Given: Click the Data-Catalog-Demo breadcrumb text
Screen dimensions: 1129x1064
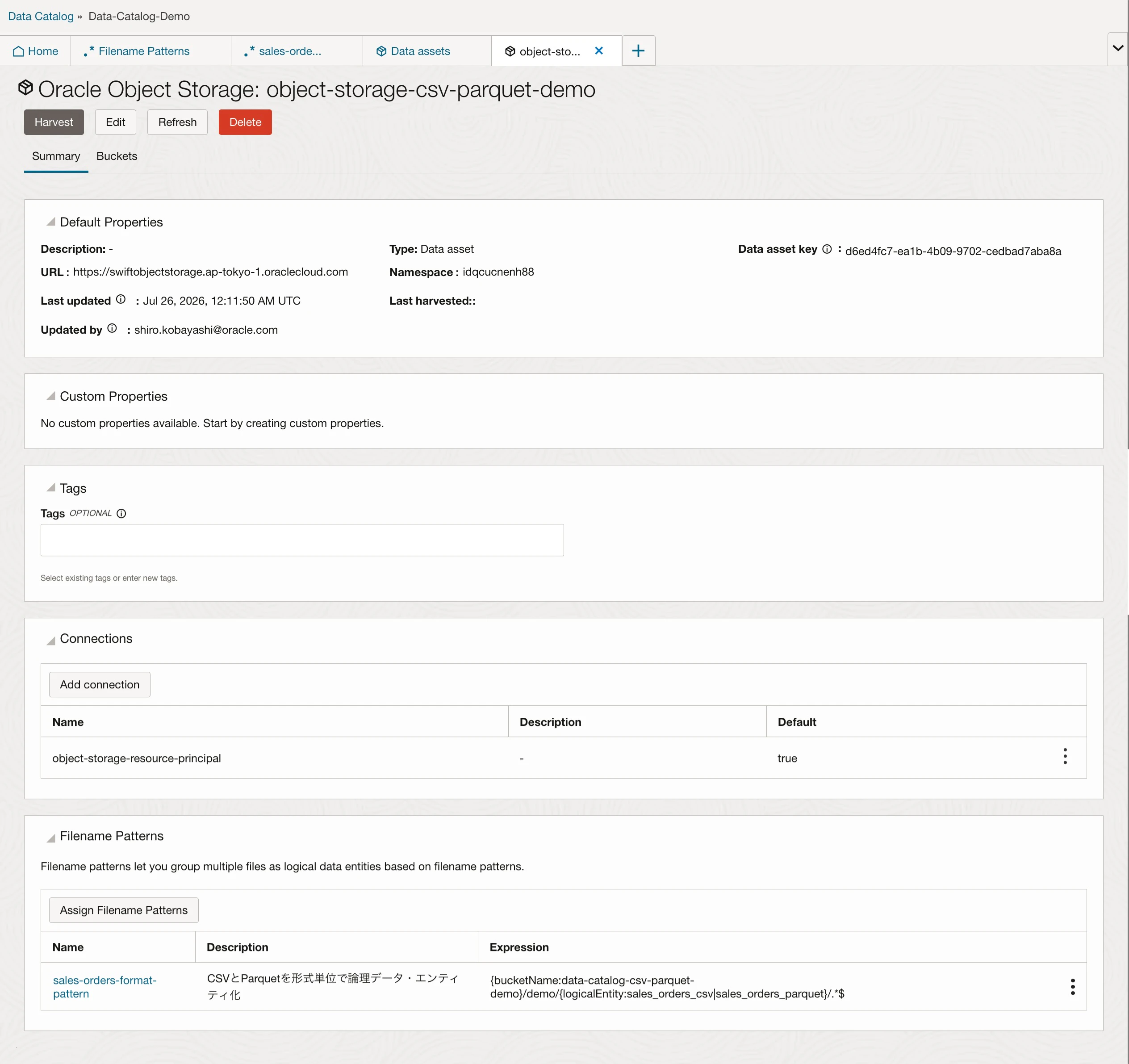Looking at the screenshot, I should (139, 17).
